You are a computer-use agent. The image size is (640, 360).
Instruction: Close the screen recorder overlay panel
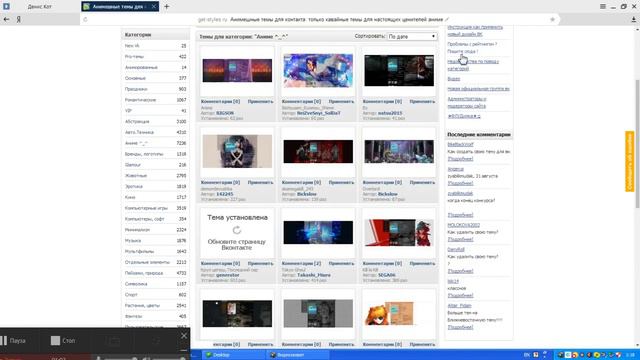(x=184, y=336)
